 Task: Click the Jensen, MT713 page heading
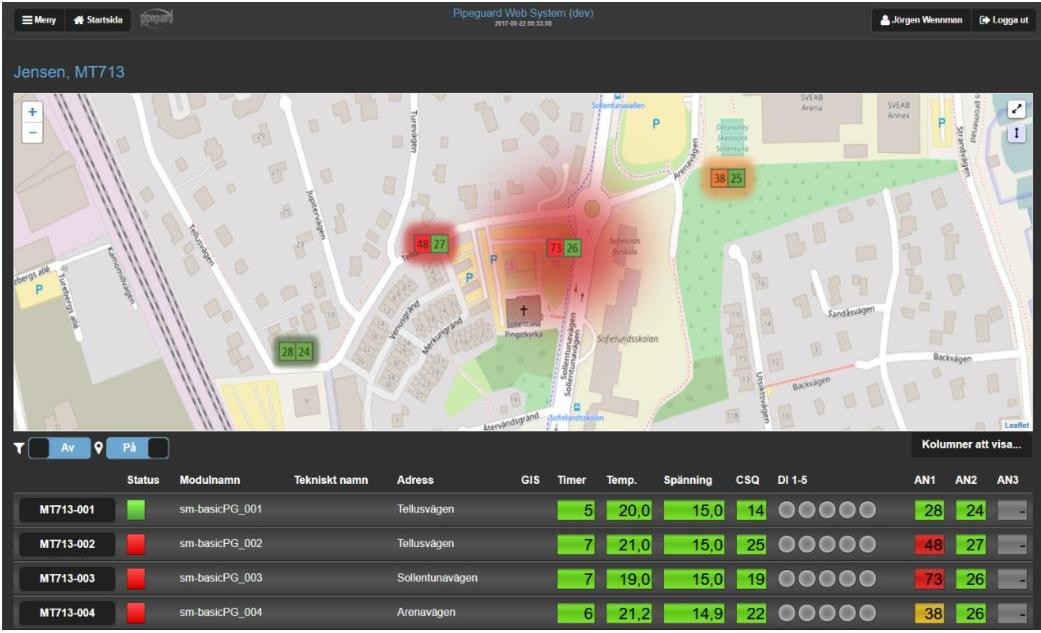click(x=69, y=72)
